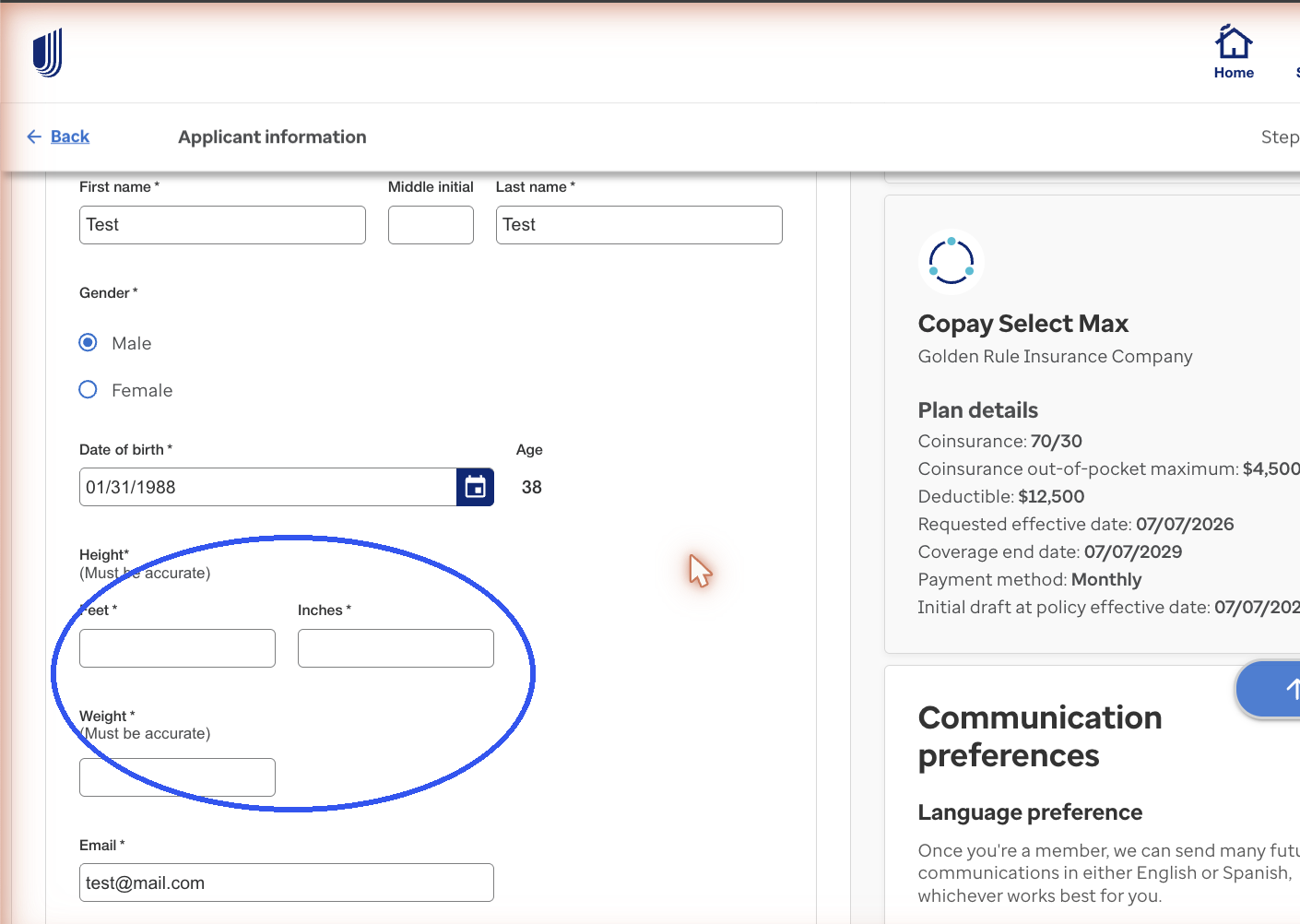The height and width of the screenshot is (924, 1300).
Task: Click the Email input field
Action: pos(287,883)
